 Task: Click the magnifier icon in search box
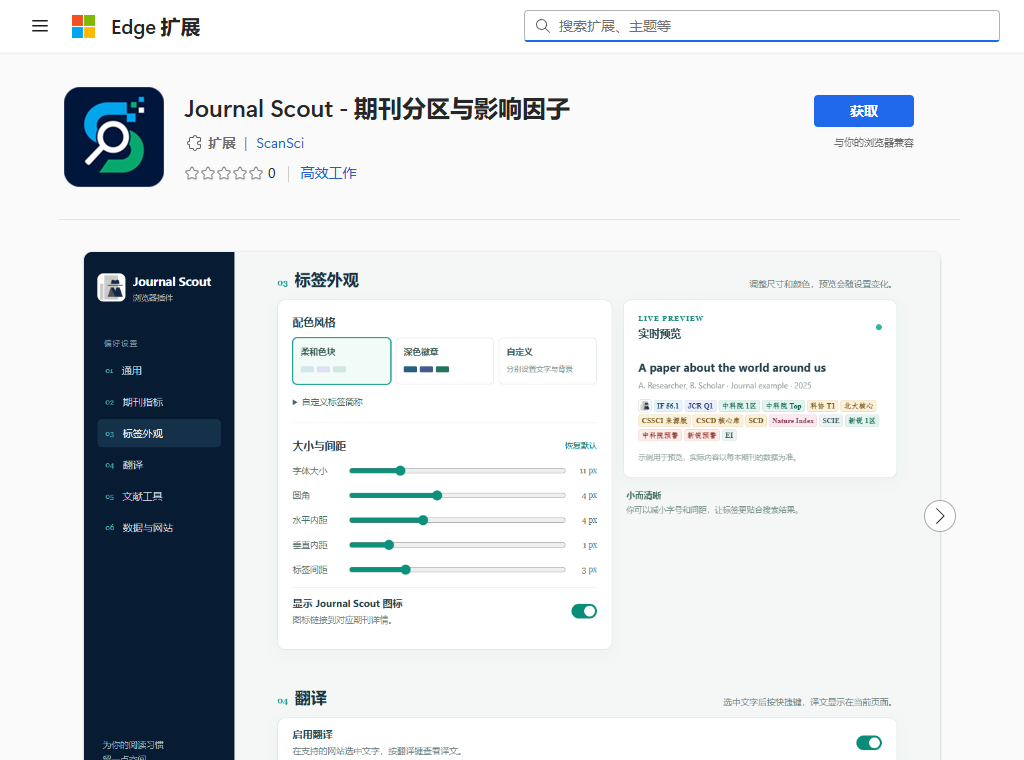[x=543, y=26]
